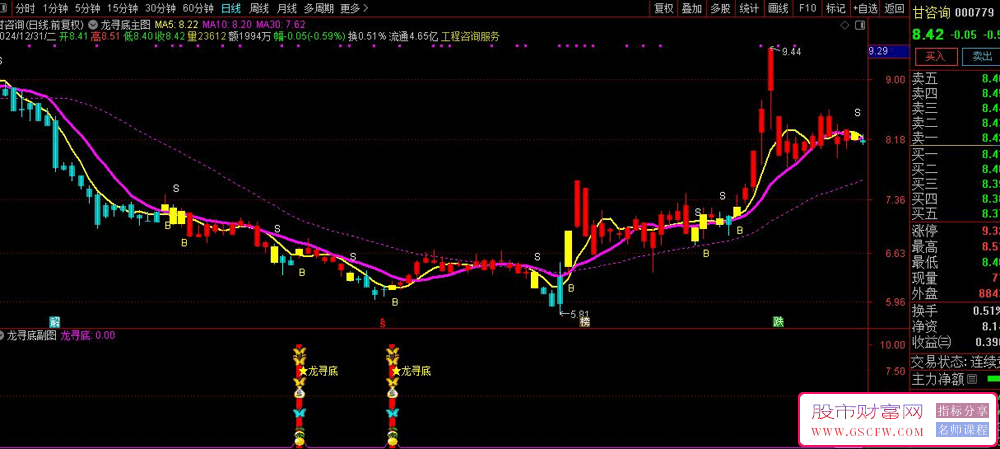Click the 换手 turnover row

point(955,311)
